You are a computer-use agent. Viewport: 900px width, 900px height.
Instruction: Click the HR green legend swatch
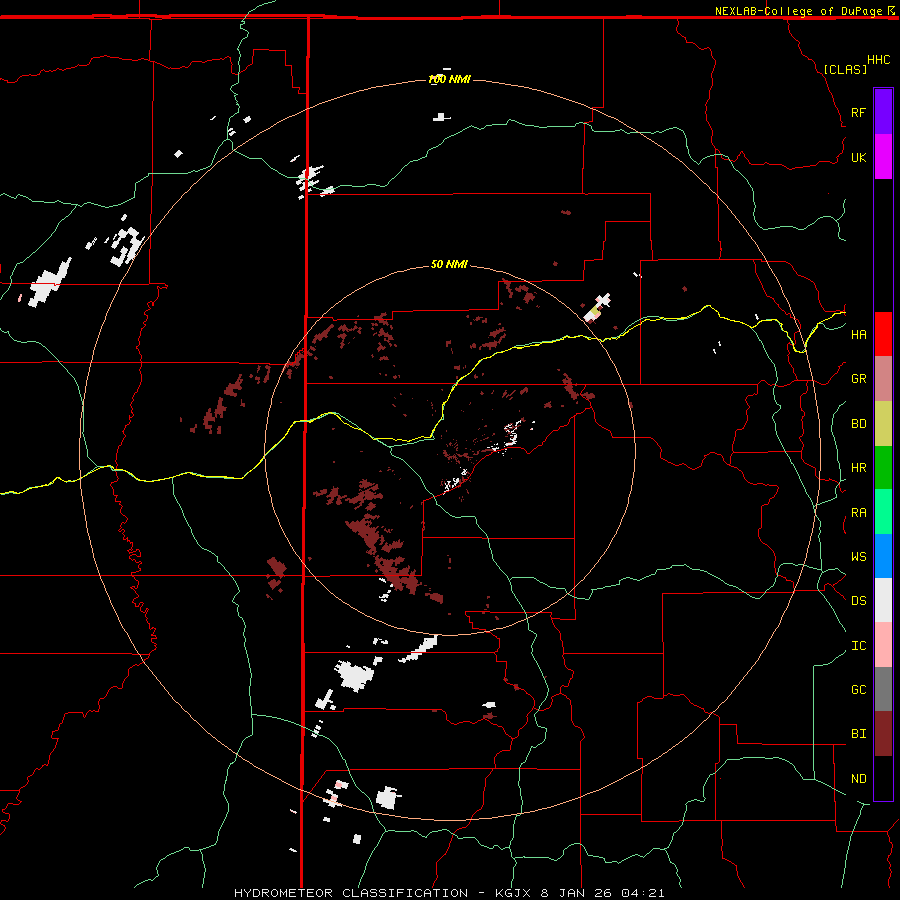[883, 467]
